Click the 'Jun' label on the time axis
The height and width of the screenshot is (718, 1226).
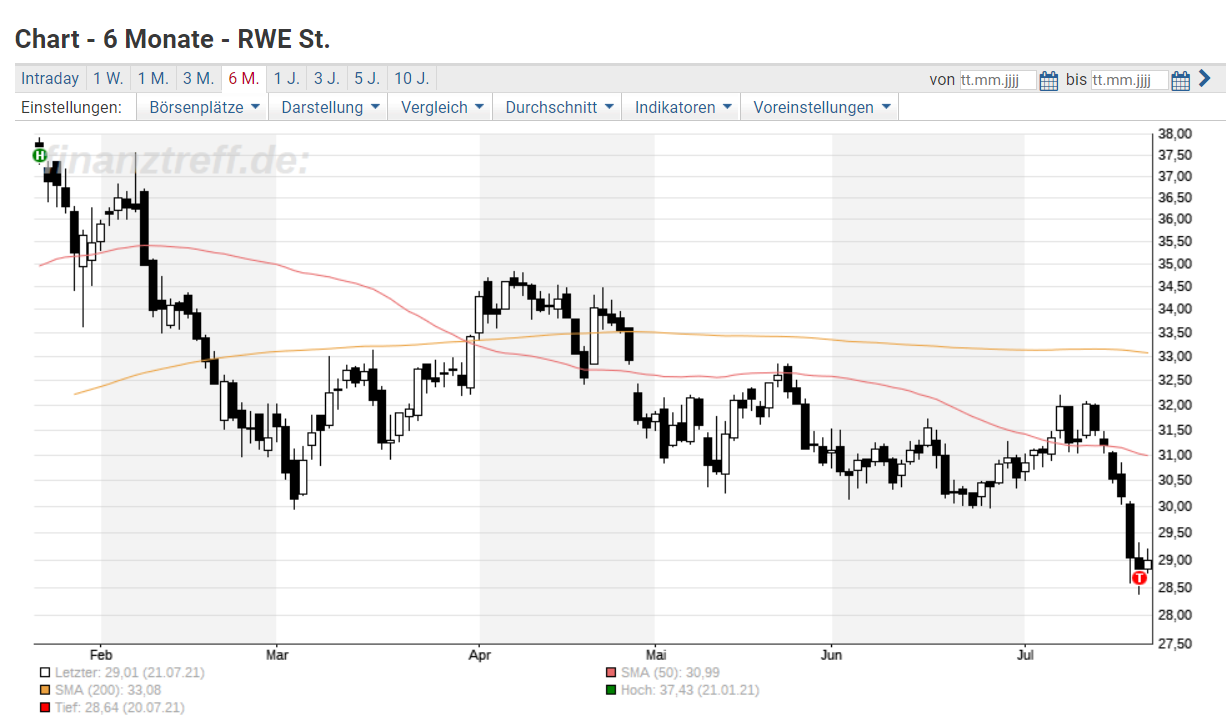pos(832,656)
